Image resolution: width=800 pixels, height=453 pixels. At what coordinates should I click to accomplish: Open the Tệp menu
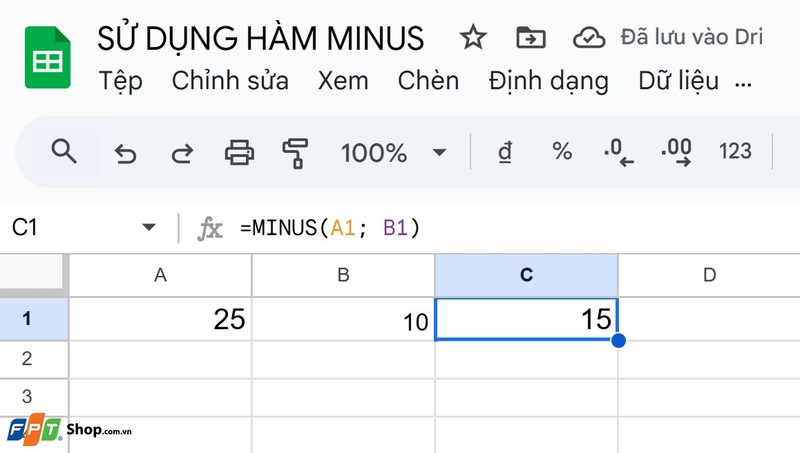tap(120, 82)
